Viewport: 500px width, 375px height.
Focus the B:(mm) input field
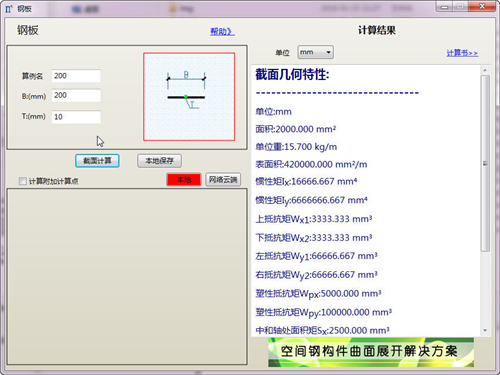pos(76,96)
